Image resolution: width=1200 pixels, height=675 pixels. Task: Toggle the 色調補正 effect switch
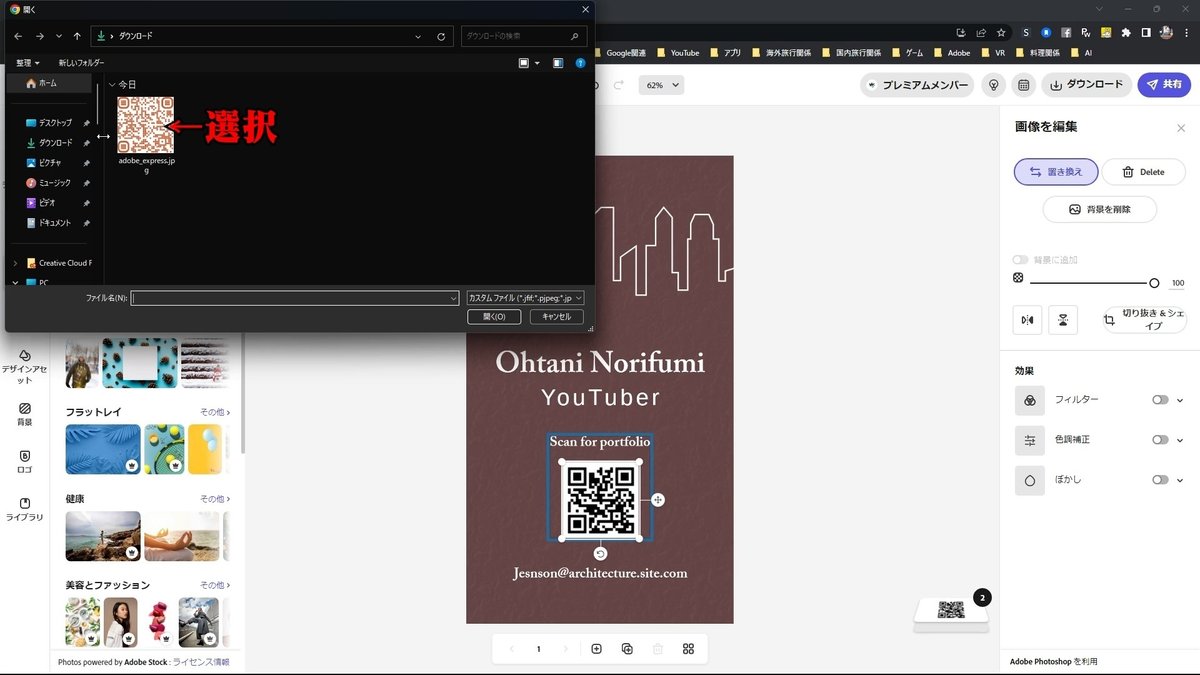pyautogui.click(x=1160, y=439)
